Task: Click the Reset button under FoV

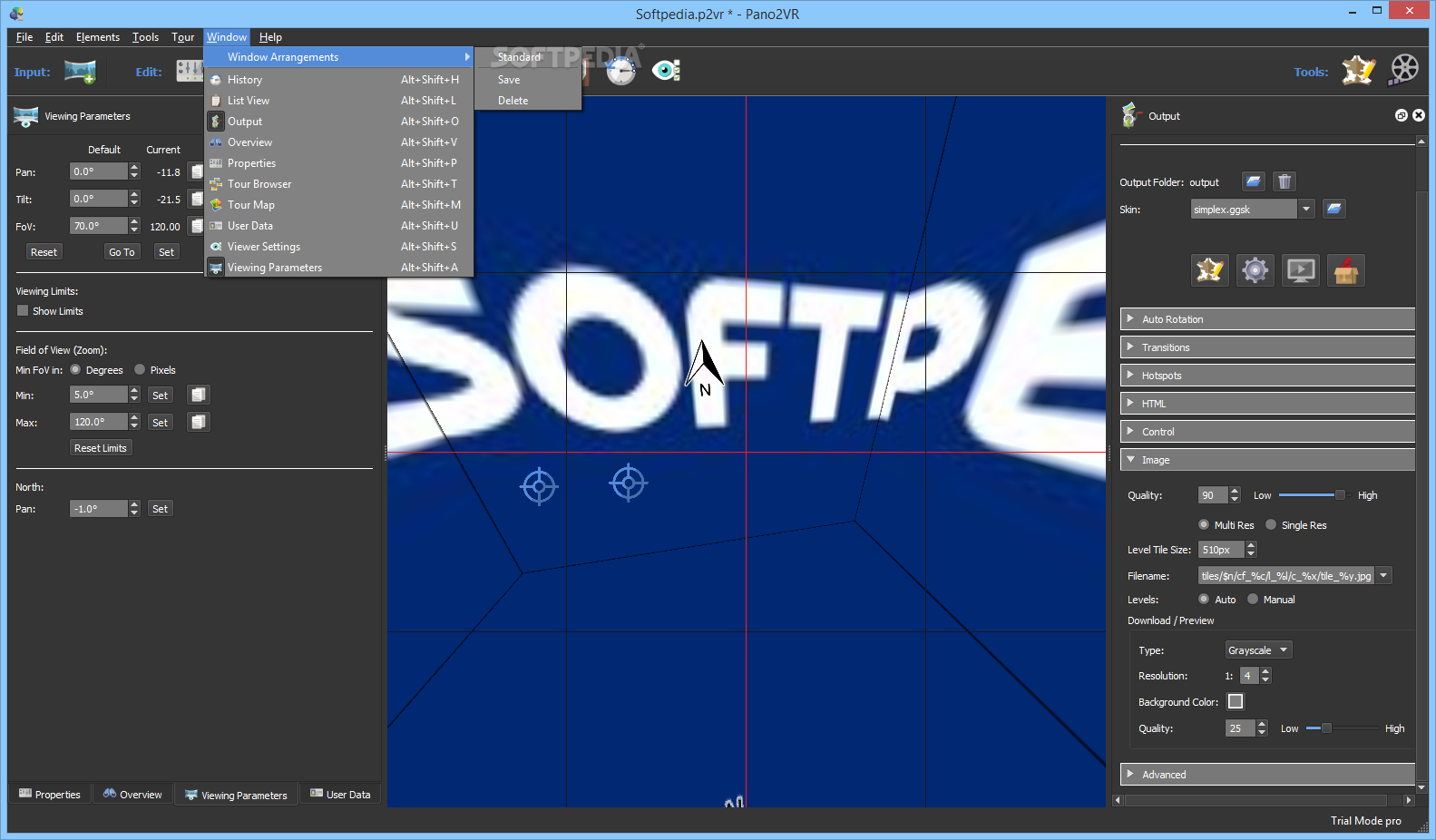Action: [x=44, y=252]
